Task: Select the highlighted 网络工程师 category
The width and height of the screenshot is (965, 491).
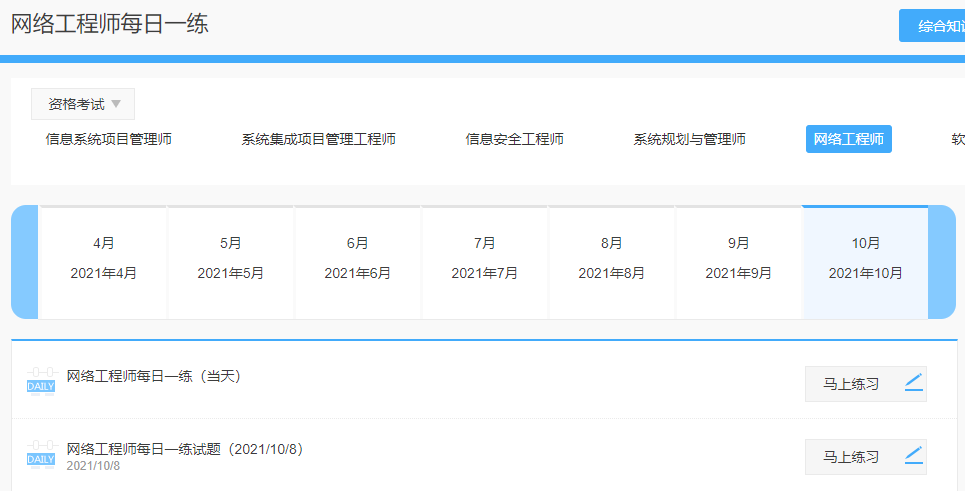Action: click(848, 139)
